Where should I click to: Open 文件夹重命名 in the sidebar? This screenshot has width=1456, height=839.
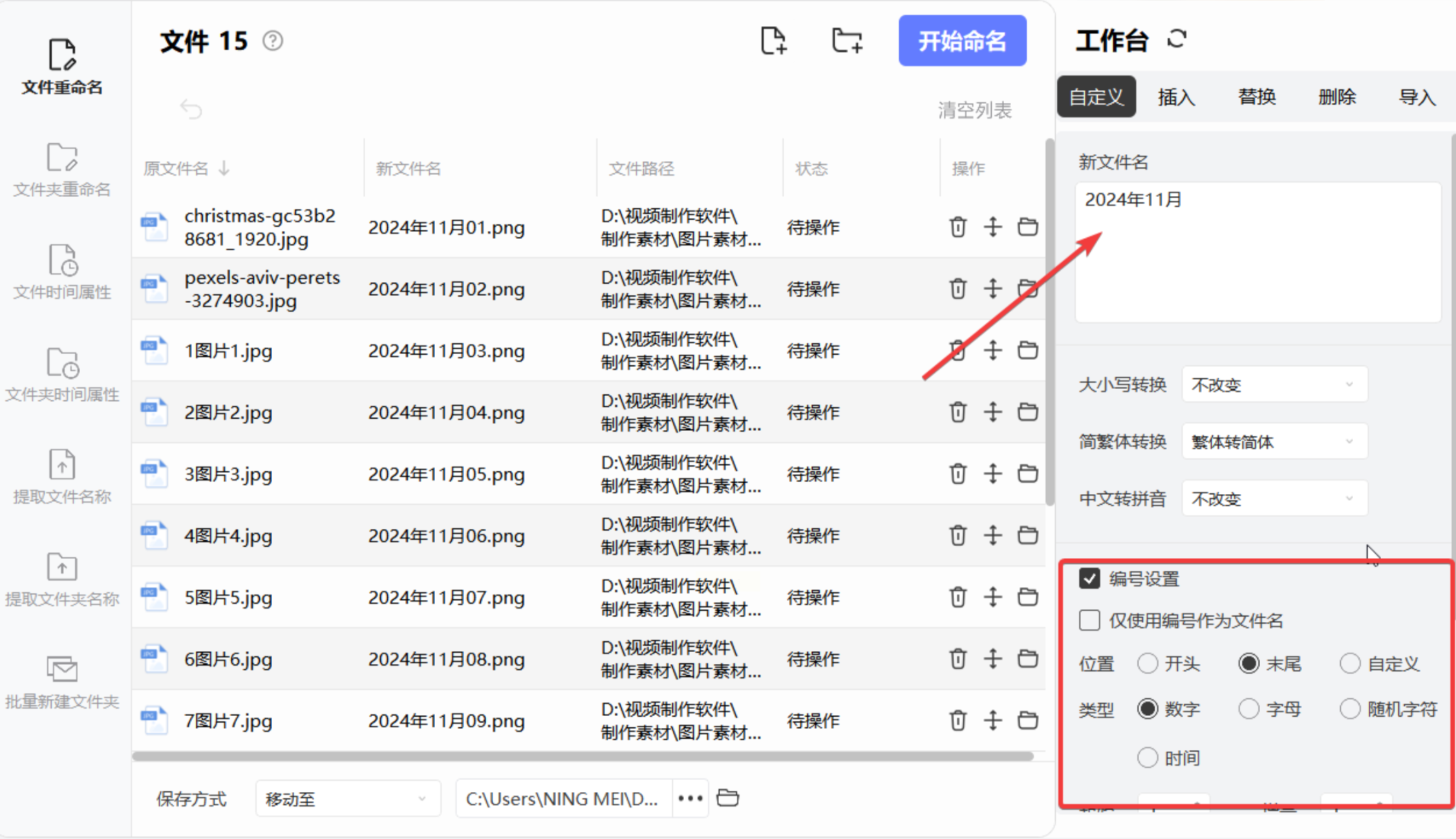(x=62, y=169)
